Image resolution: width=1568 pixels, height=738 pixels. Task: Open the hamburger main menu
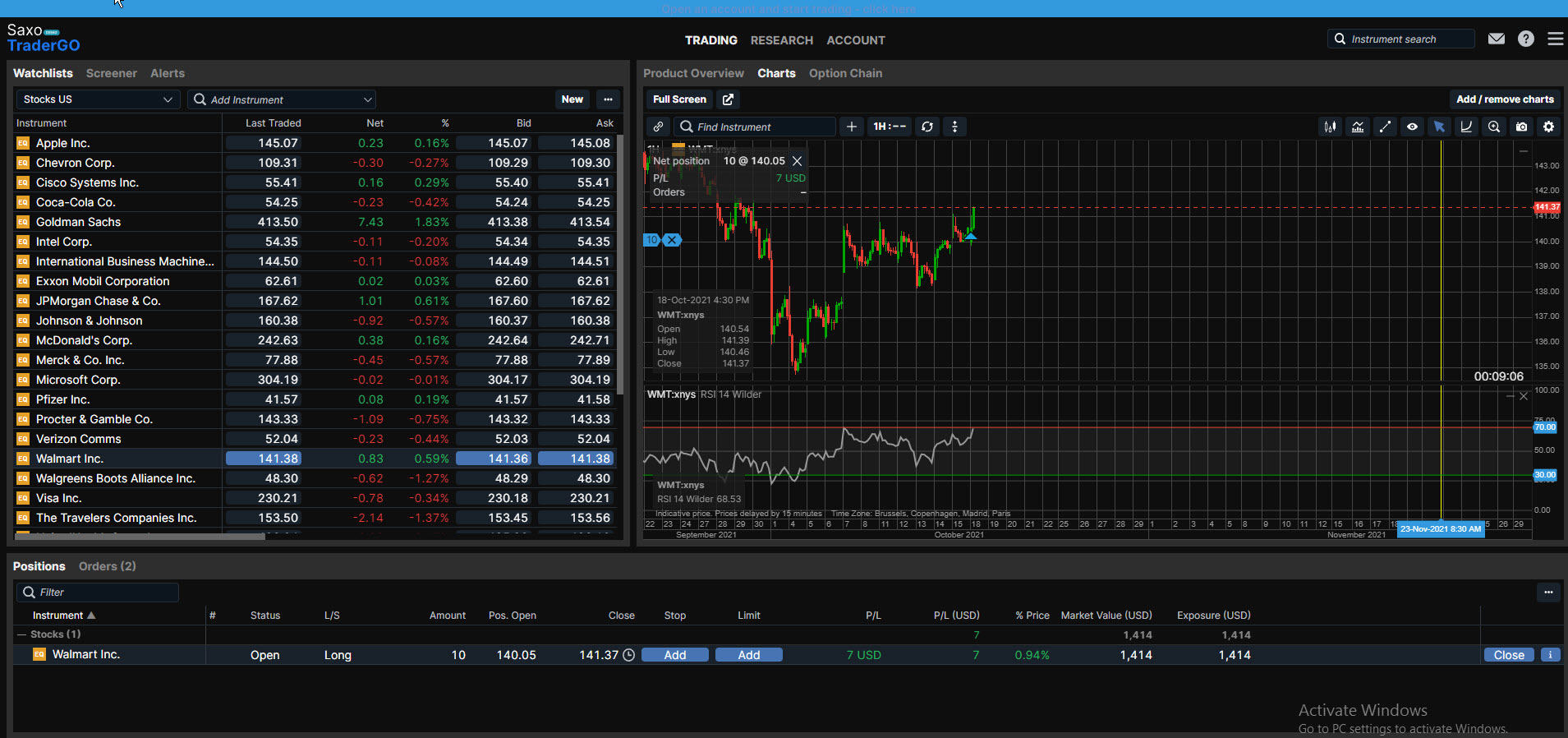(x=1555, y=39)
